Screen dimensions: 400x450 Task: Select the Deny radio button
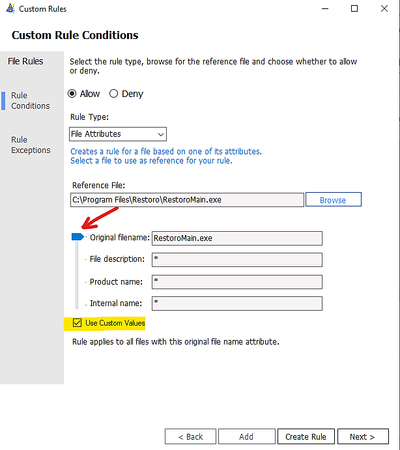tap(114, 94)
